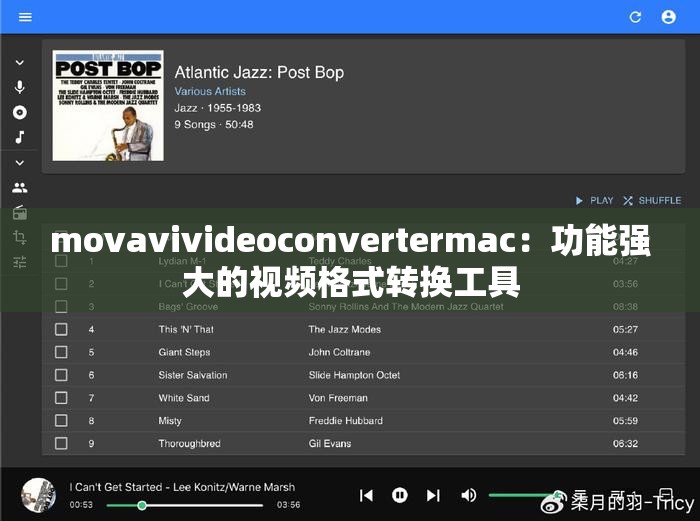Select checkbox for Sister Salvation
This screenshot has width=700, height=521.
coord(61,375)
